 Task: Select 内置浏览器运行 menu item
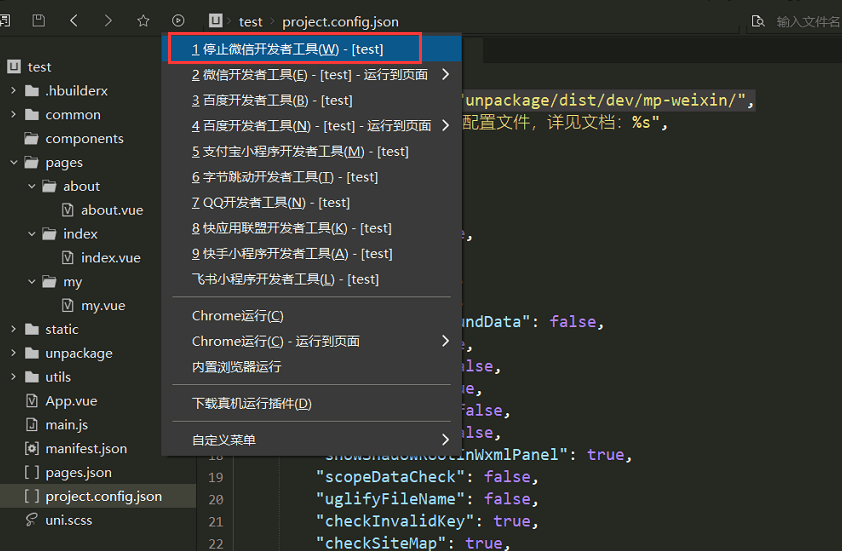point(311,367)
